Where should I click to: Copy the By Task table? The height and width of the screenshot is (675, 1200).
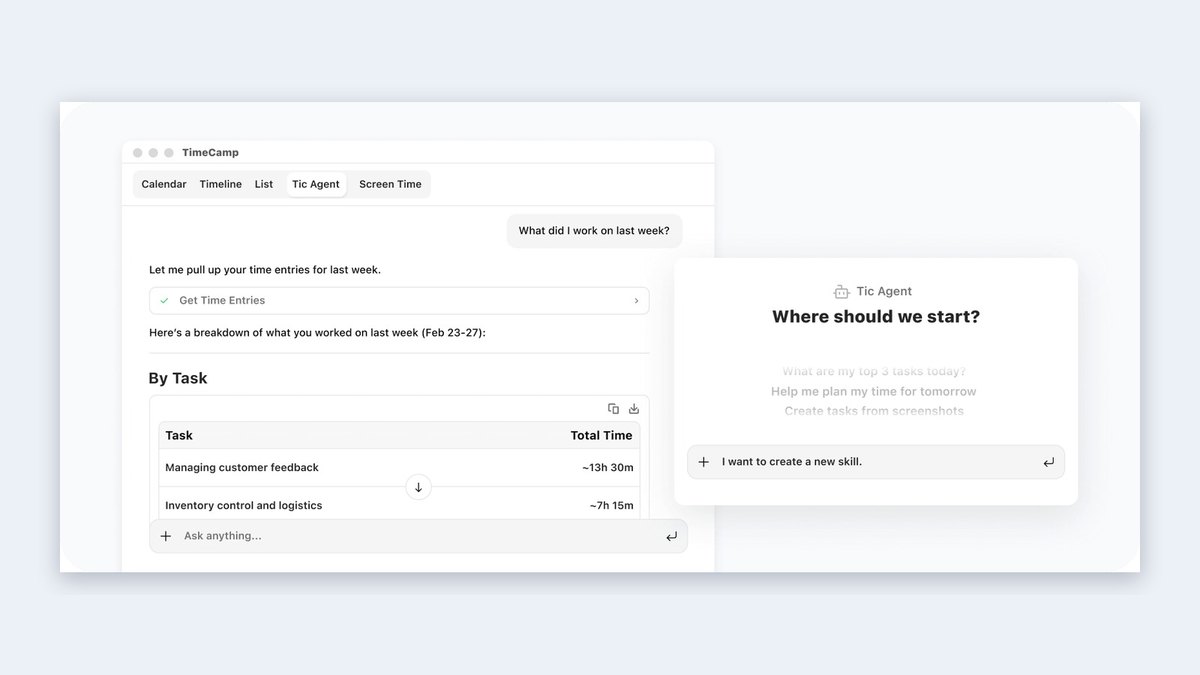point(613,408)
